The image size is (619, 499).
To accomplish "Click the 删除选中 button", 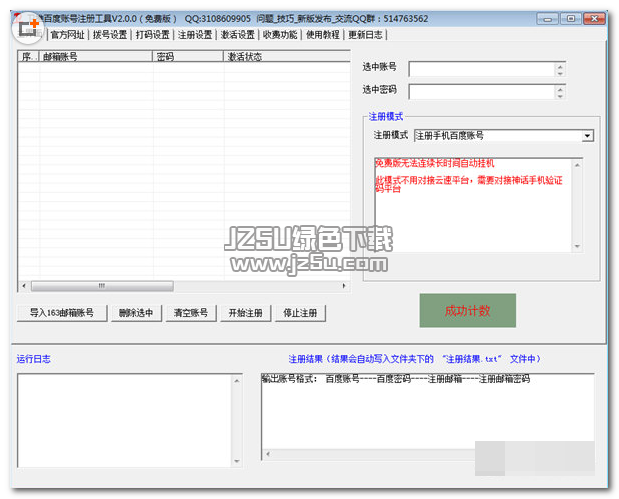I will (136, 313).
